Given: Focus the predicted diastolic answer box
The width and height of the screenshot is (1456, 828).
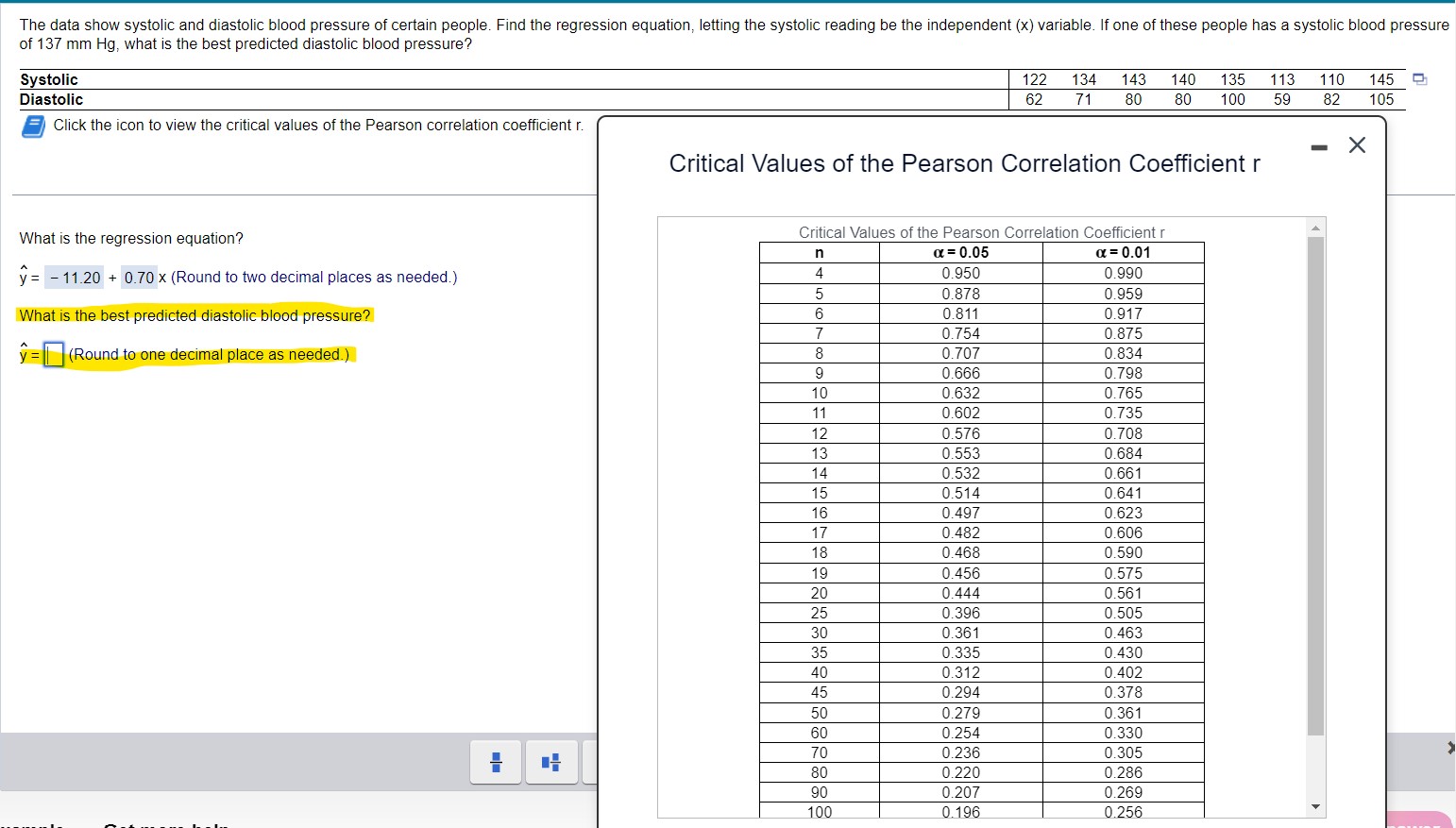Looking at the screenshot, I should click(x=54, y=355).
